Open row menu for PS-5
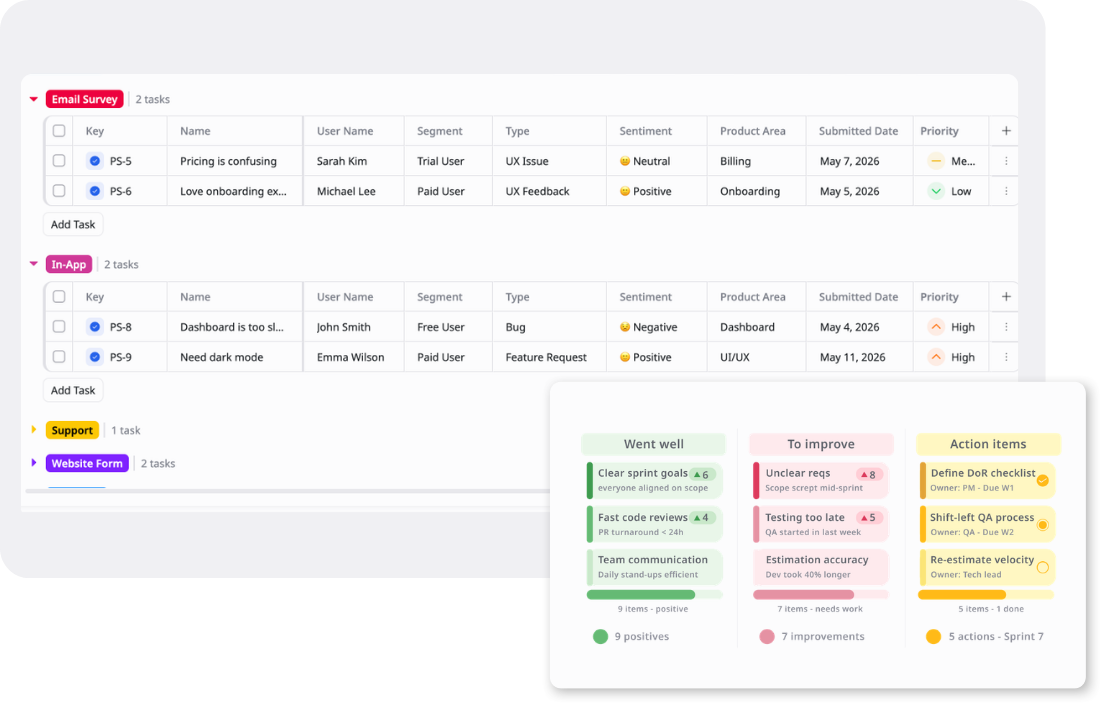This screenshot has width=1104, height=705. [x=1006, y=161]
